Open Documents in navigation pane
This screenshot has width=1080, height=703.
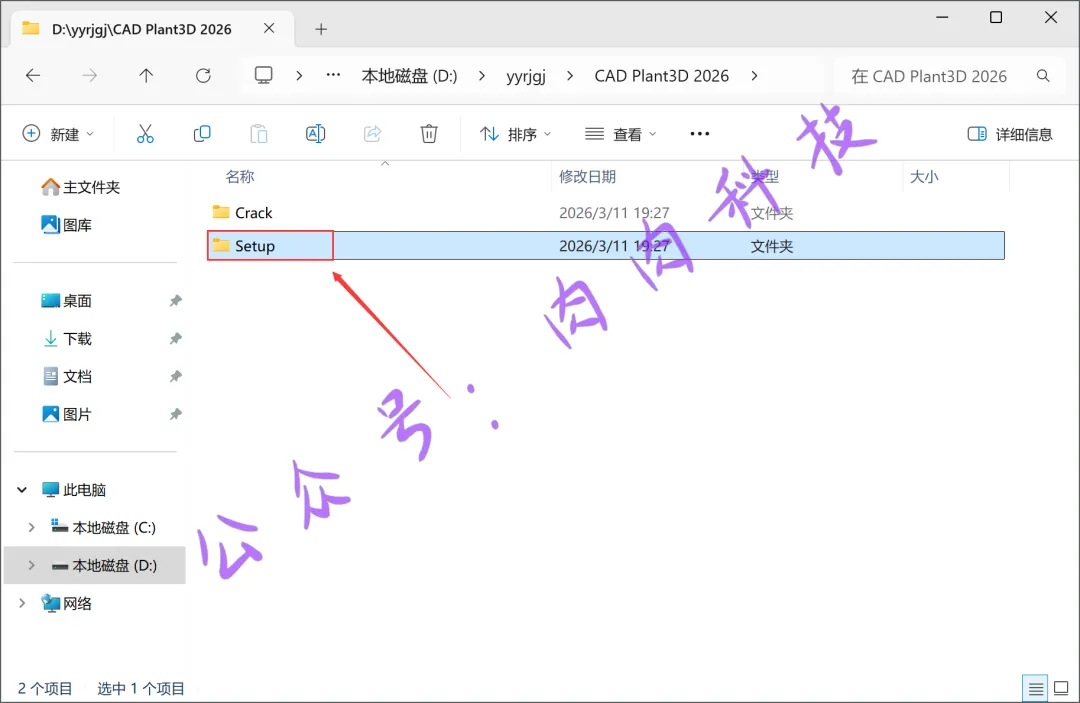[x=67, y=377]
